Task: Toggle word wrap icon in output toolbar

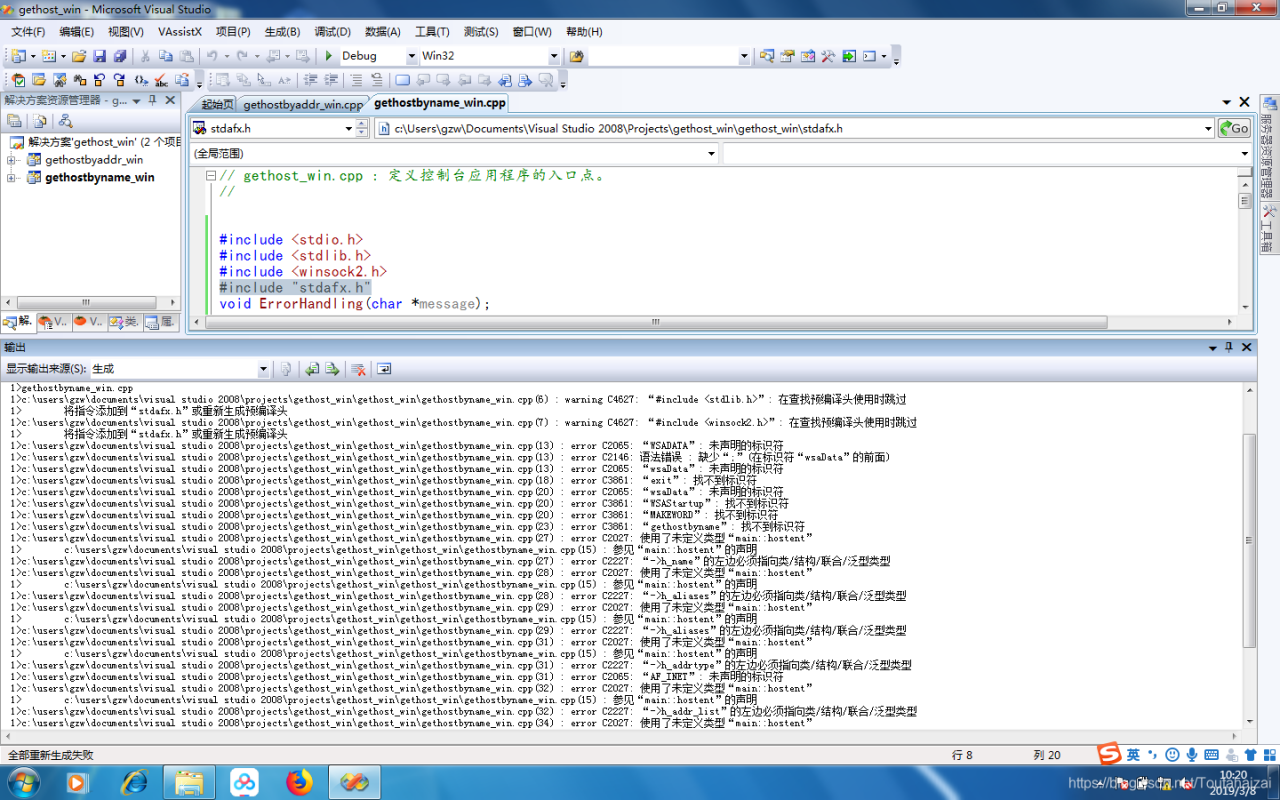Action: pos(384,369)
